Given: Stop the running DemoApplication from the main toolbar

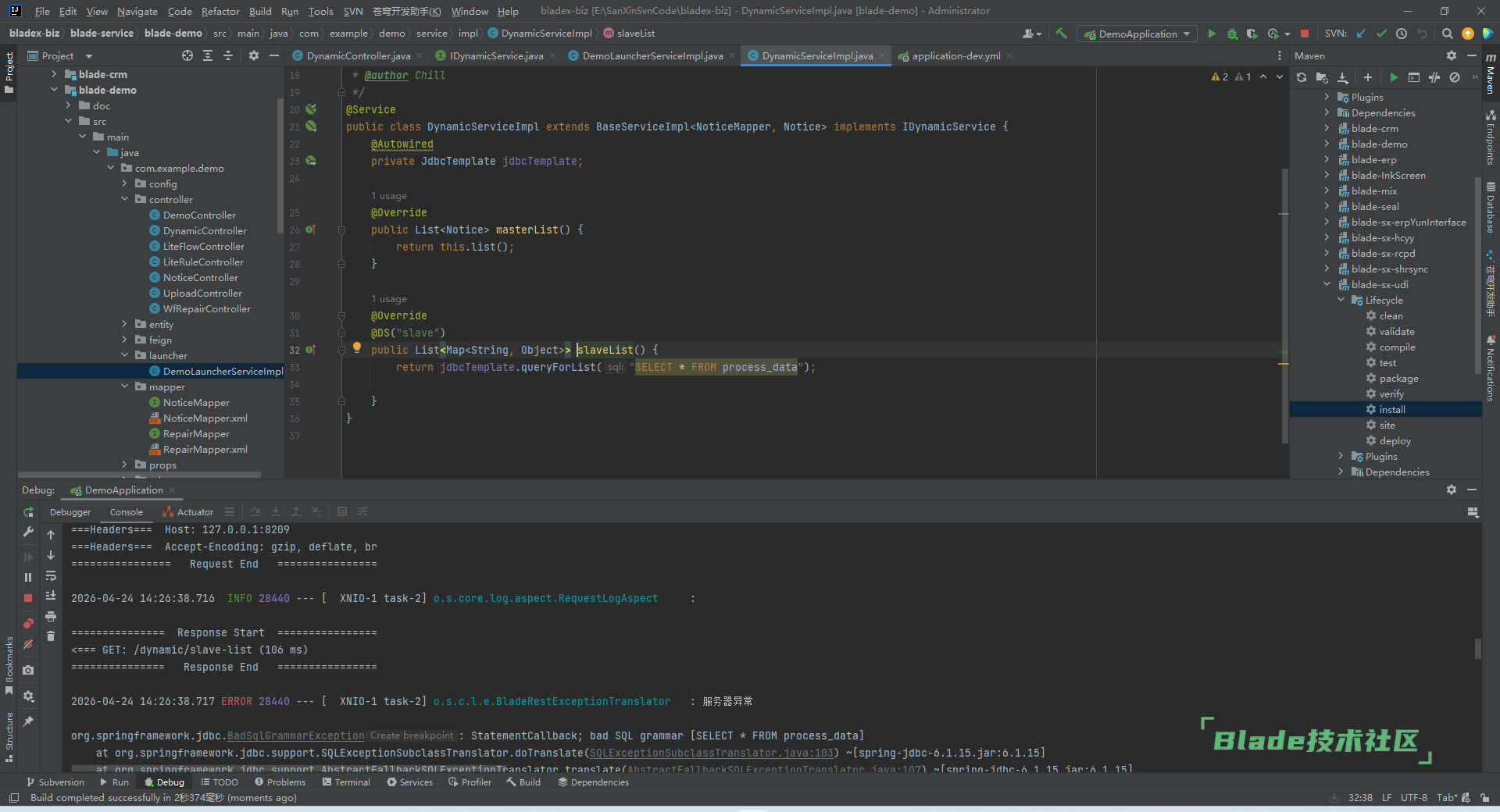Looking at the screenshot, I should click(1304, 34).
